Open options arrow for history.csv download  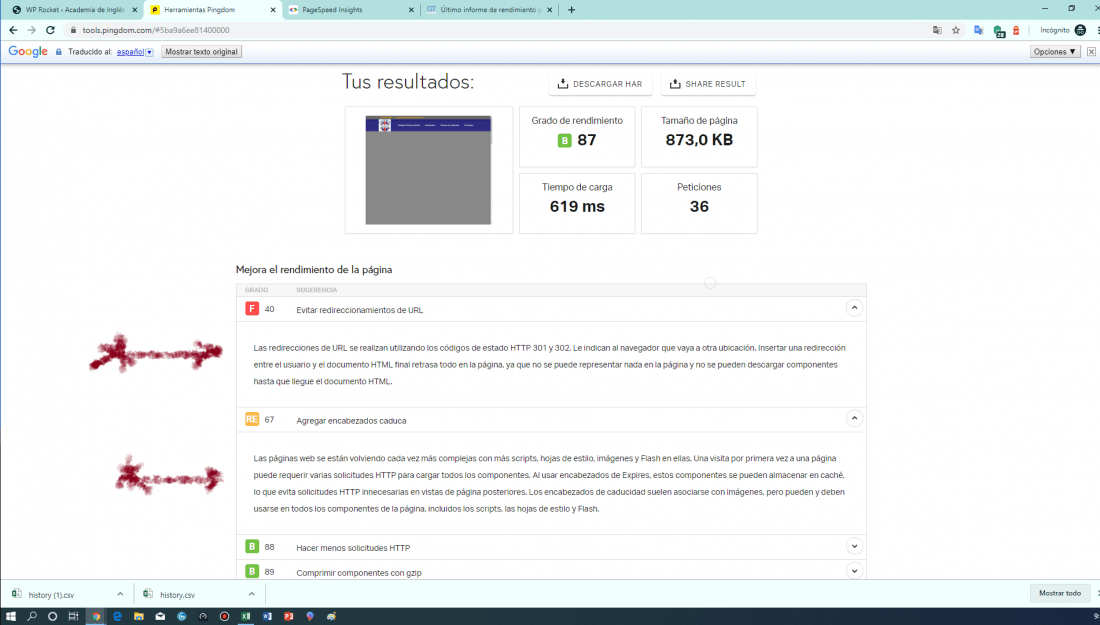(x=251, y=594)
